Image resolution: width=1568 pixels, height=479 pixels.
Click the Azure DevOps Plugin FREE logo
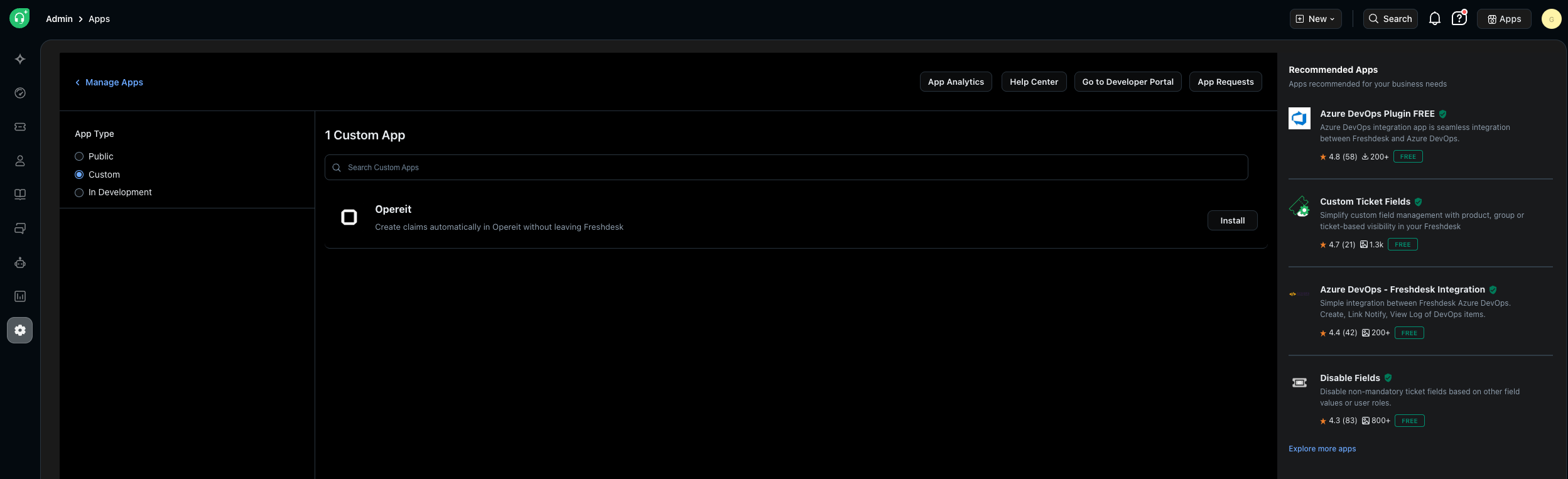pyautogui.click(x=1299, y=118)
